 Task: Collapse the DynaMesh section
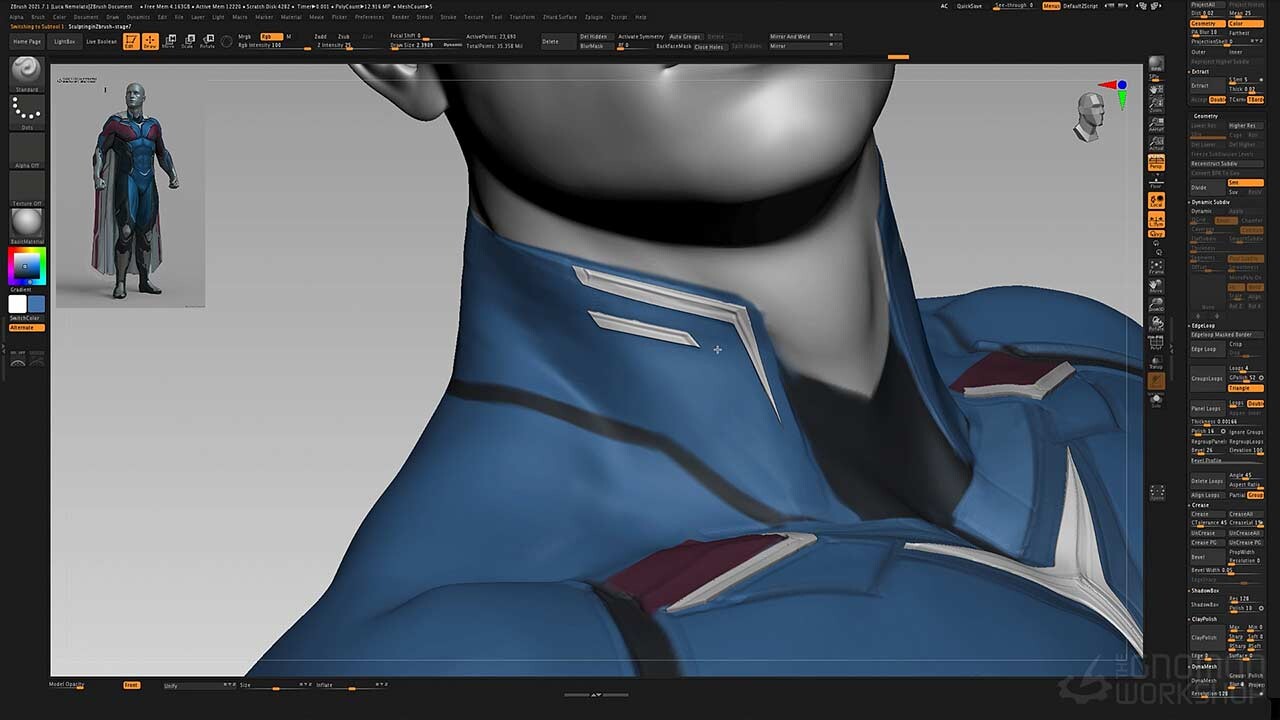coord(1204,666)
